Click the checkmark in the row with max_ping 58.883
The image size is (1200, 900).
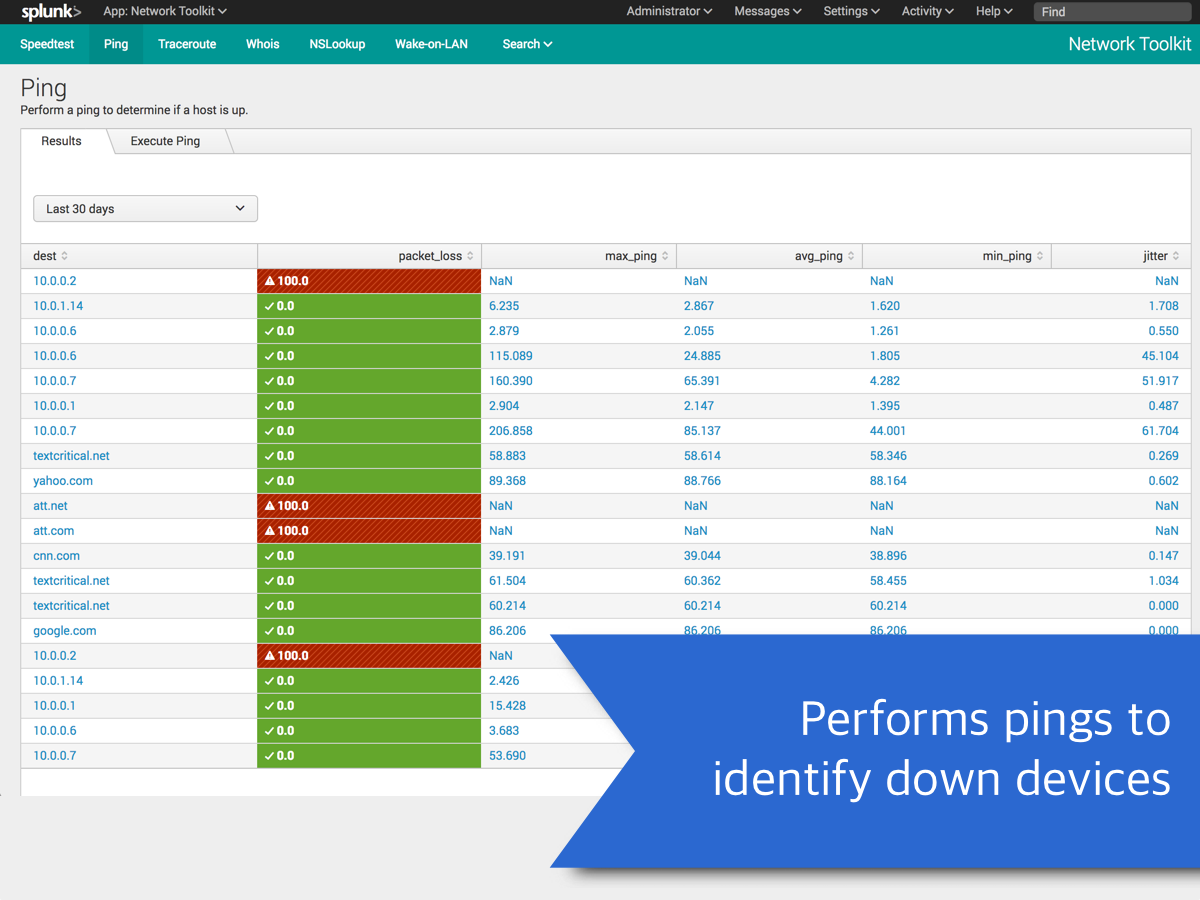[270, 456]
